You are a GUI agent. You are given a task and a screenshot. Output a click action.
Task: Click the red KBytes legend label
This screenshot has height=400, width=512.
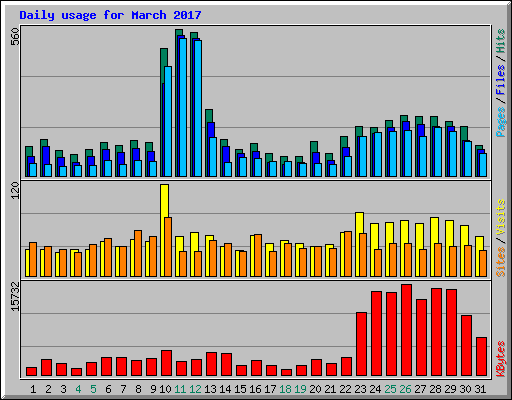coord(501,359)
